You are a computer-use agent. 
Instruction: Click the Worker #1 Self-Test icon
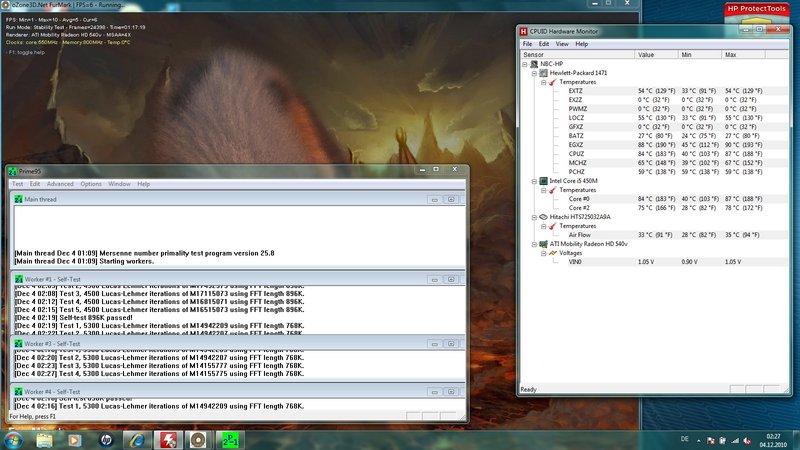(18, 280)
